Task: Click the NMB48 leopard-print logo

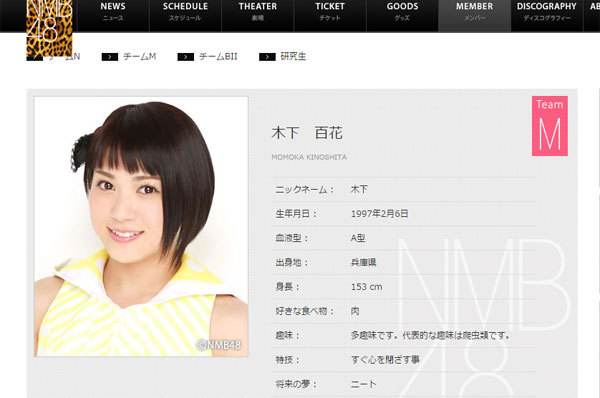Action: click(49, 28)
